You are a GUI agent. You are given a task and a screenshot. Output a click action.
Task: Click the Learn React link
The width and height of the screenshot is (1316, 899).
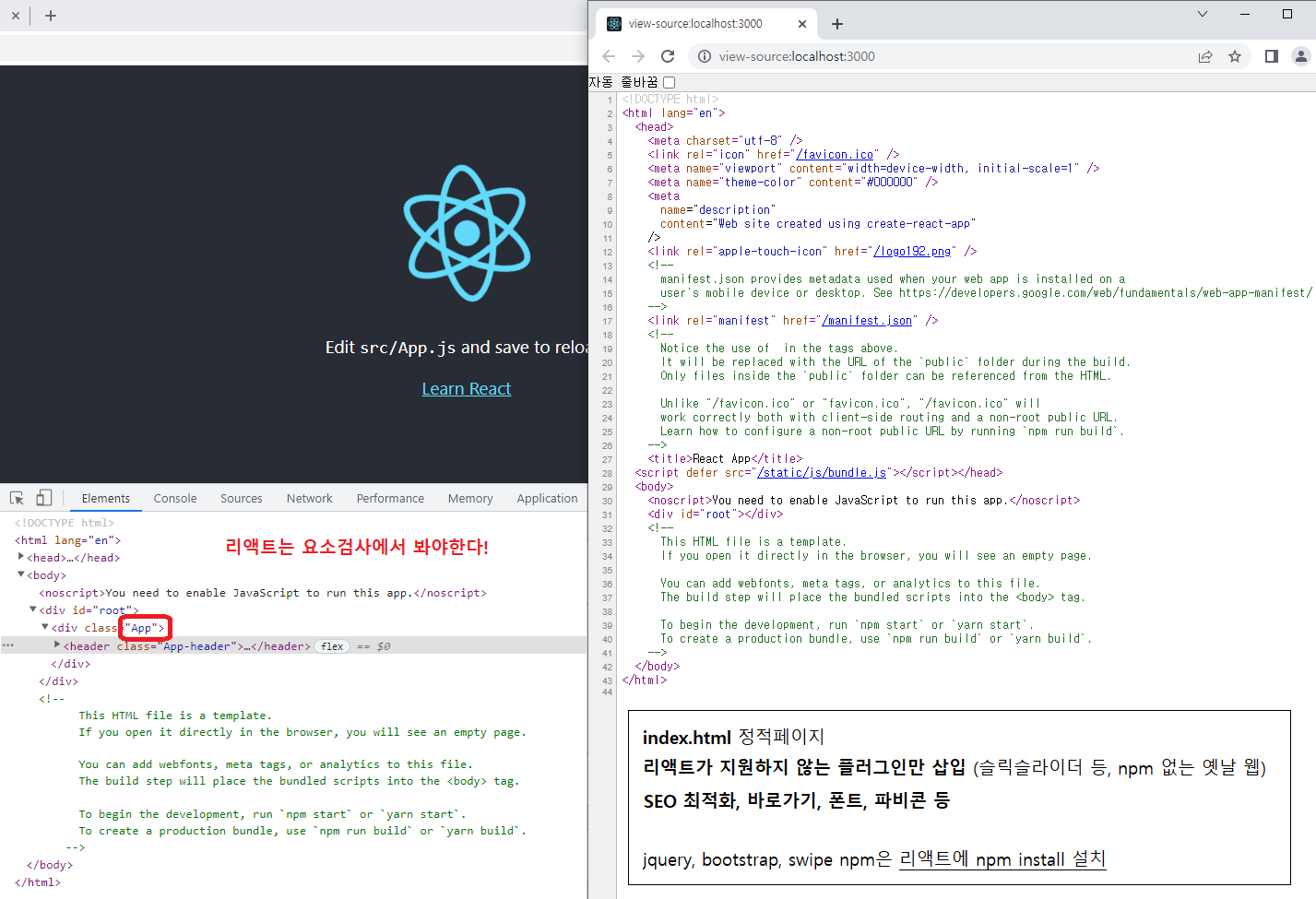pos(467,389)
